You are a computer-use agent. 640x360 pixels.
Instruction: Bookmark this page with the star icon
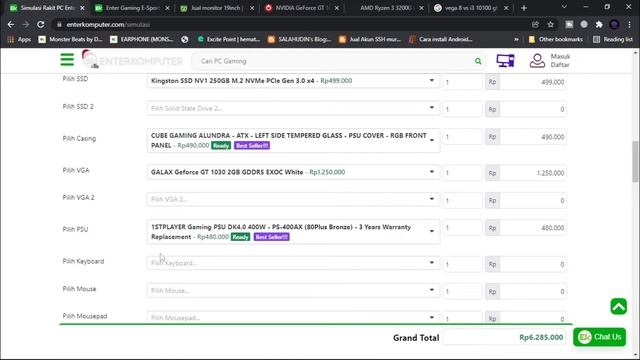point(551,24)
